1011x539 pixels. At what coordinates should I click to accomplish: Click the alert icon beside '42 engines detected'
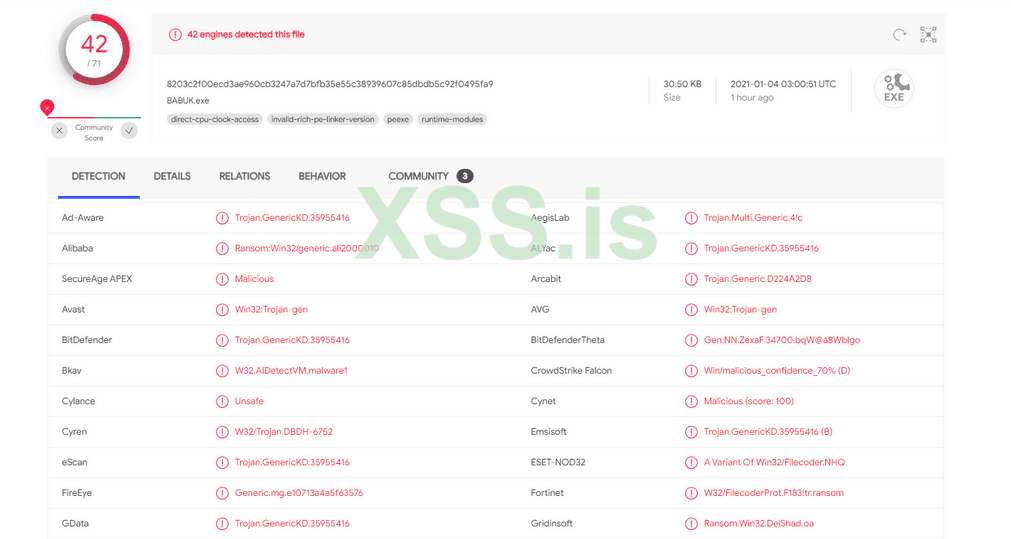point(175,34)
